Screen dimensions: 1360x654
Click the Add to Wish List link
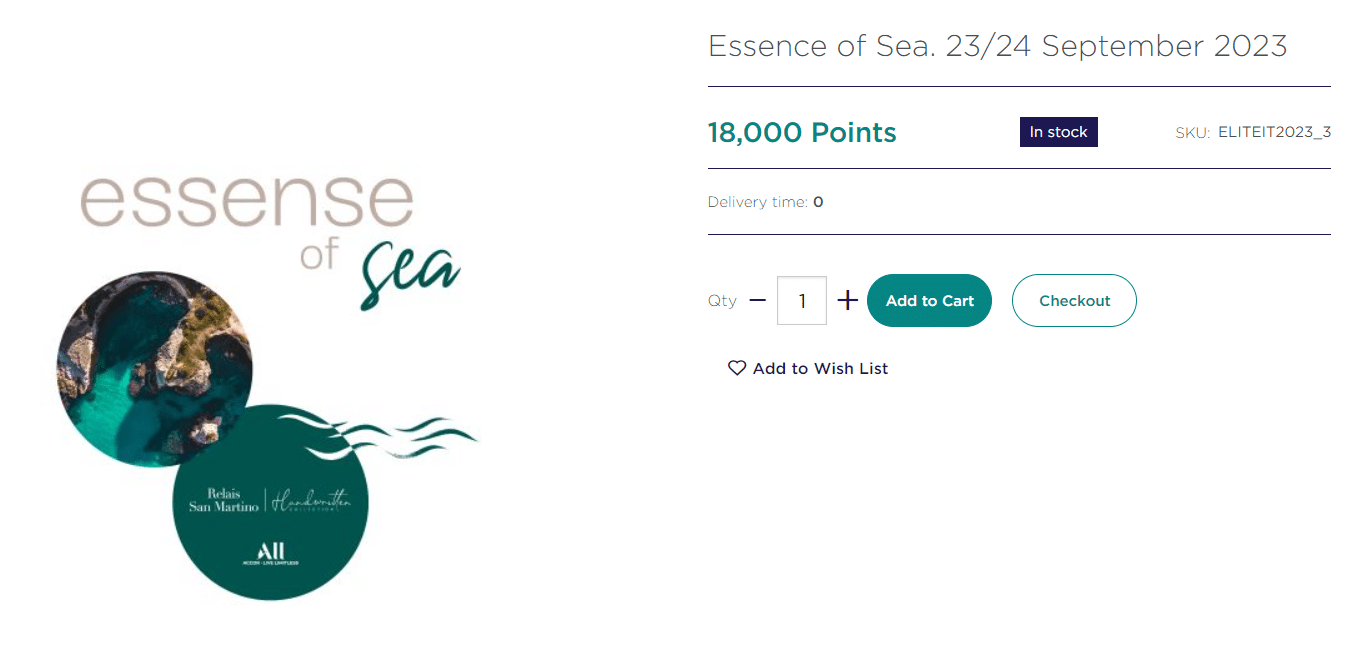820,368
